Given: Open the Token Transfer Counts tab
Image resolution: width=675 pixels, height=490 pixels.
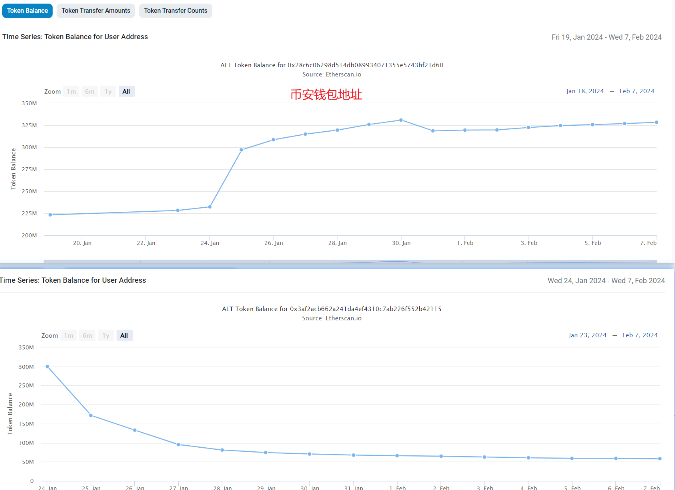Looking at the screenshot, I should 176,10.
